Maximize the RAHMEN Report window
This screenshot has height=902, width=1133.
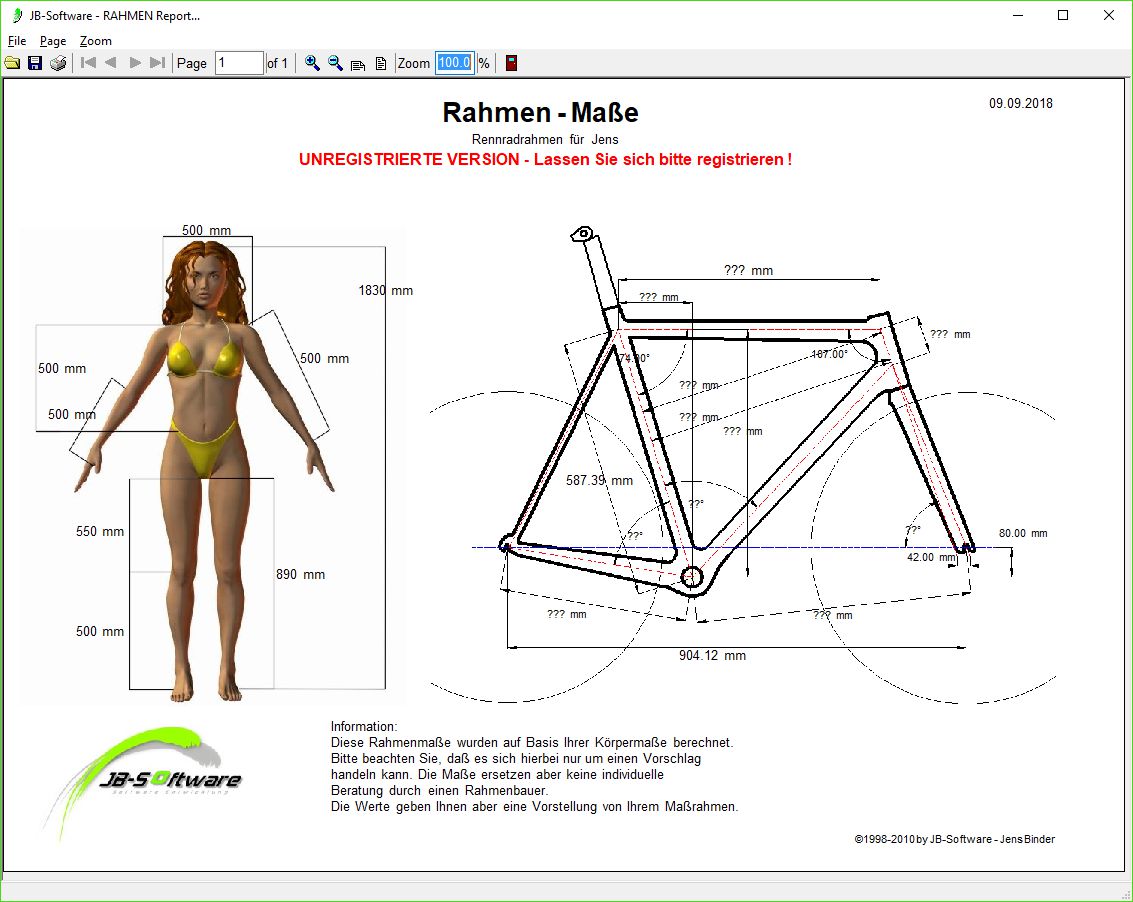coord(1063,15)
